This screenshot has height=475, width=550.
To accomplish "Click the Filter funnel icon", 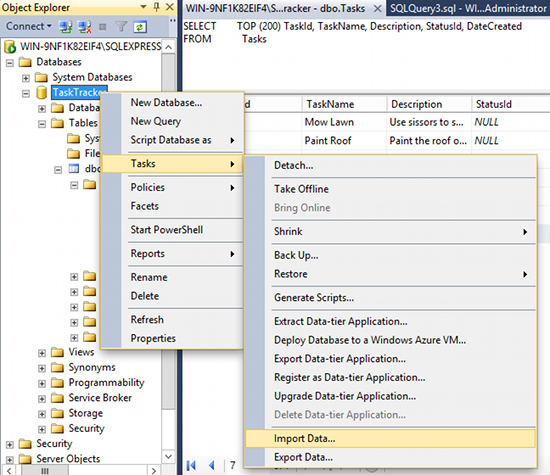I will coord(121,27).
